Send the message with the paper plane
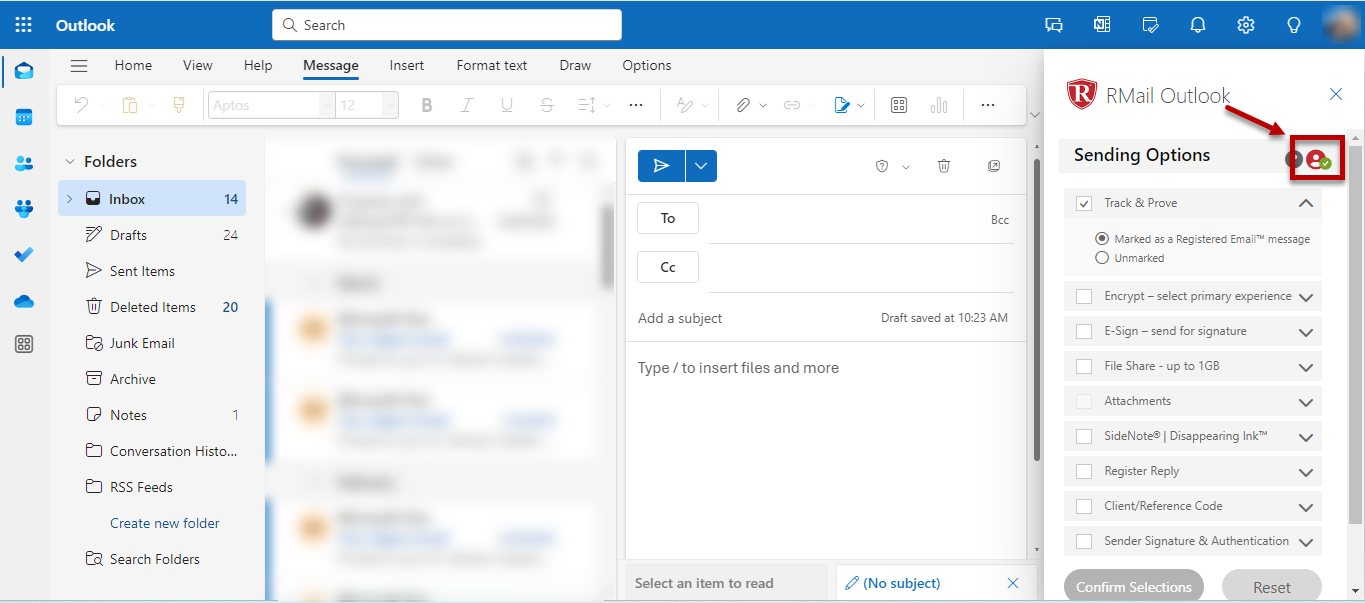The image size is (1365, 603). tap(661, 166)
